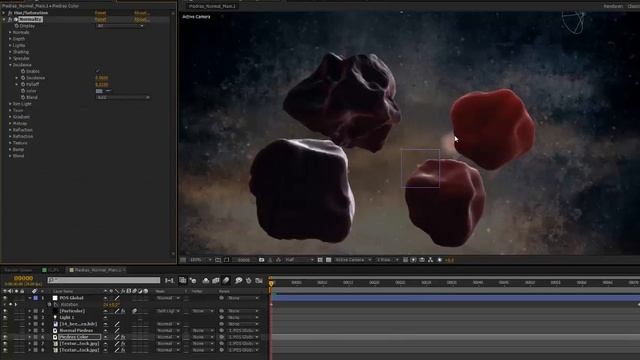The width and height of the screenshot is (640, 360).
Task: Hide the [Particular] layer eye
Action: pyautogui.click(x=5, y=311)
